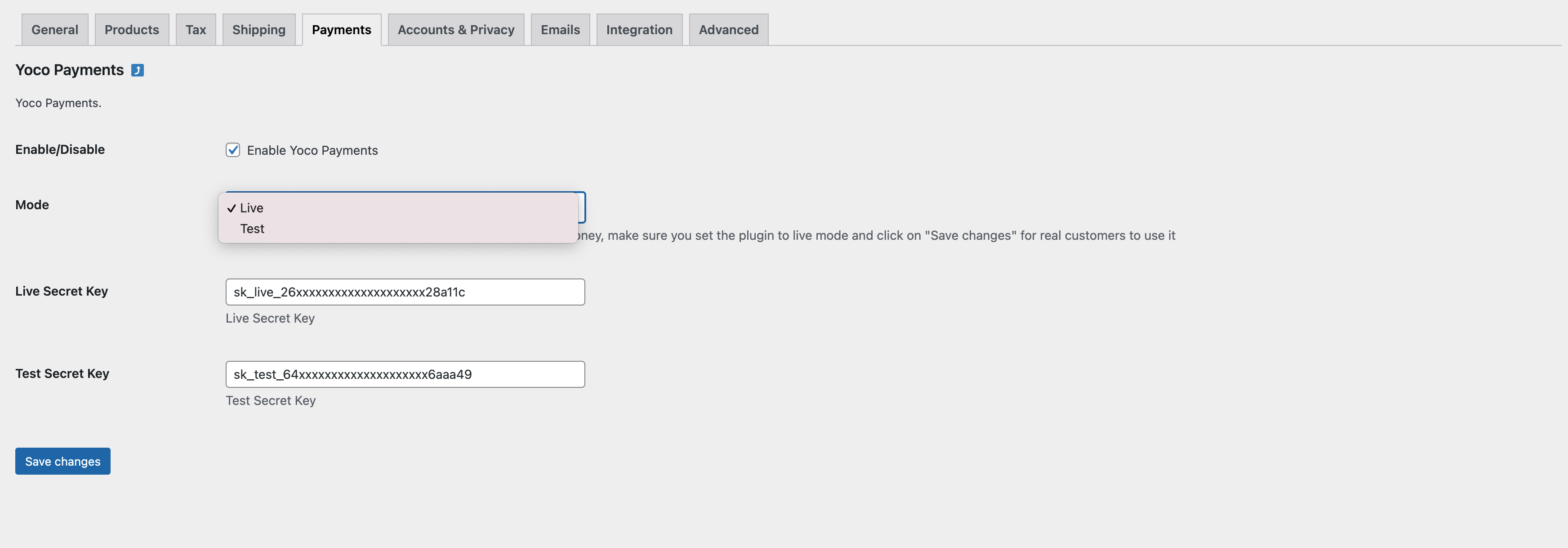Focus the Live Secret Key input field
The width and height of the screenshot is (1568, 548).
click(405, 292)
